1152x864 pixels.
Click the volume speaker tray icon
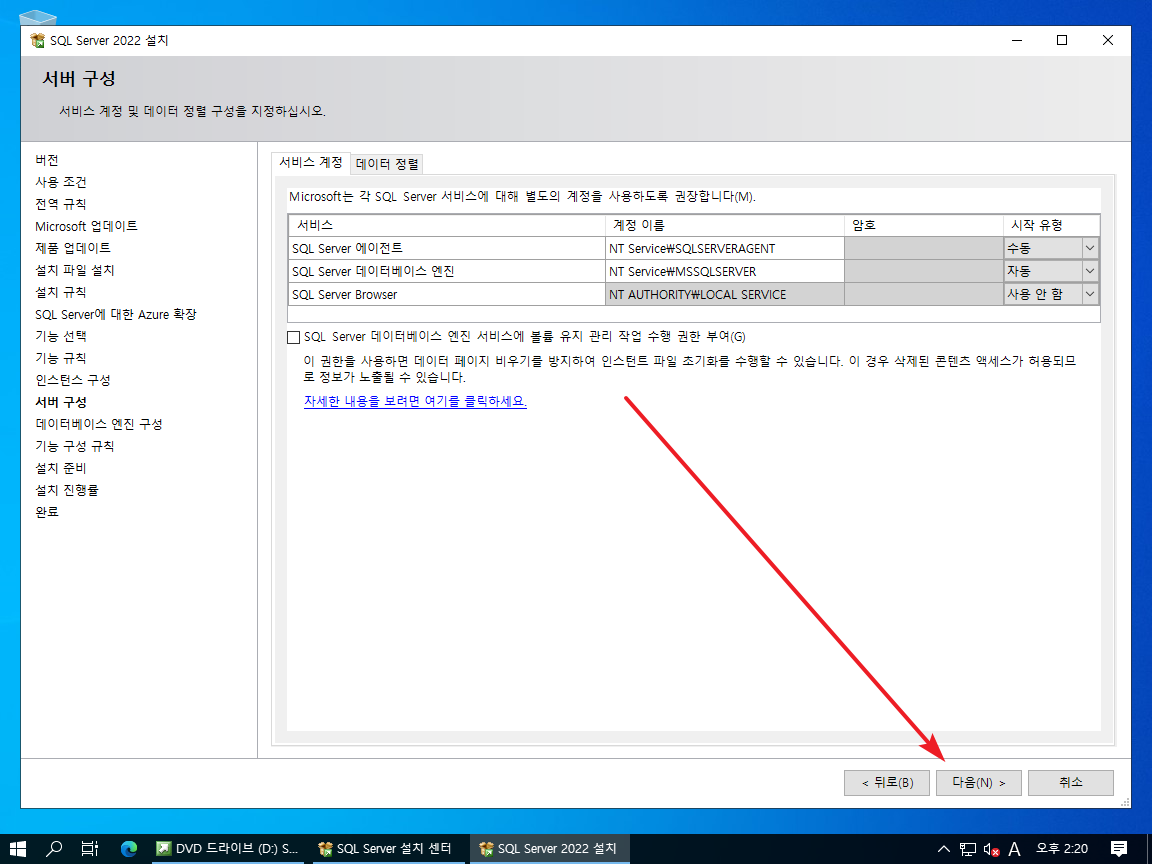tap(991, 848)
